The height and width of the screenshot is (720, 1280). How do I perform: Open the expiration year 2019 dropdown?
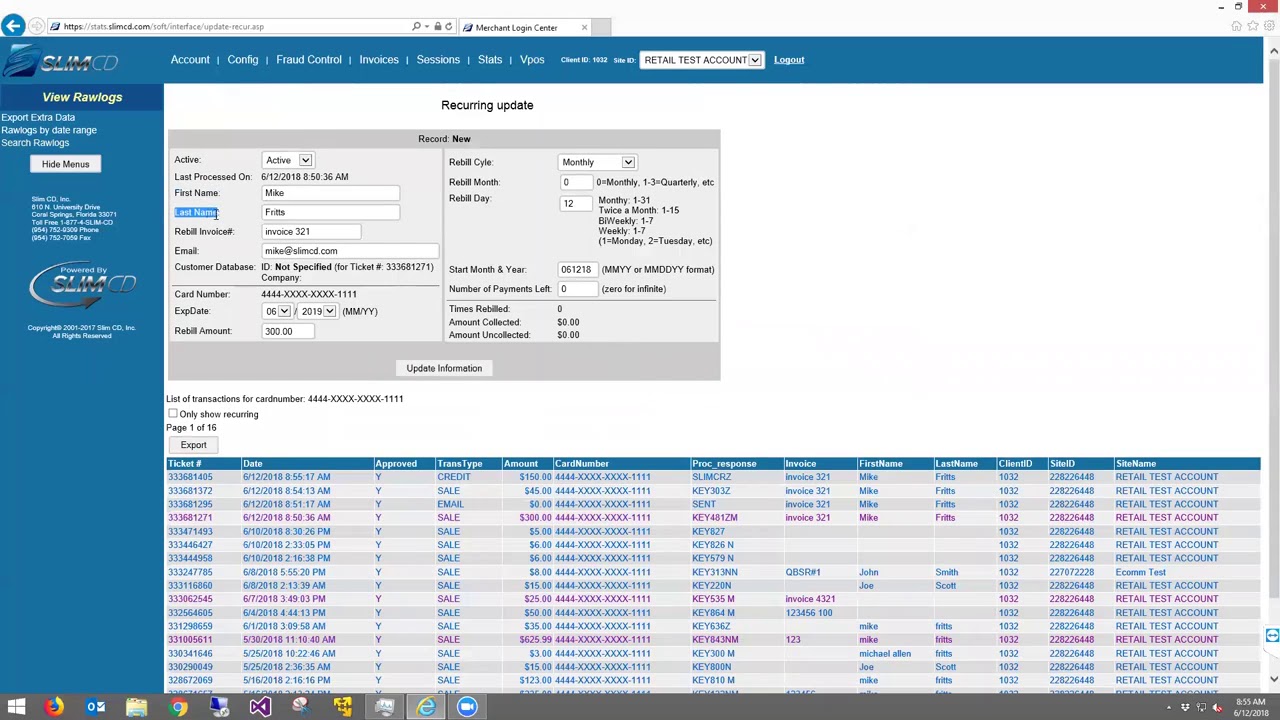318,311
